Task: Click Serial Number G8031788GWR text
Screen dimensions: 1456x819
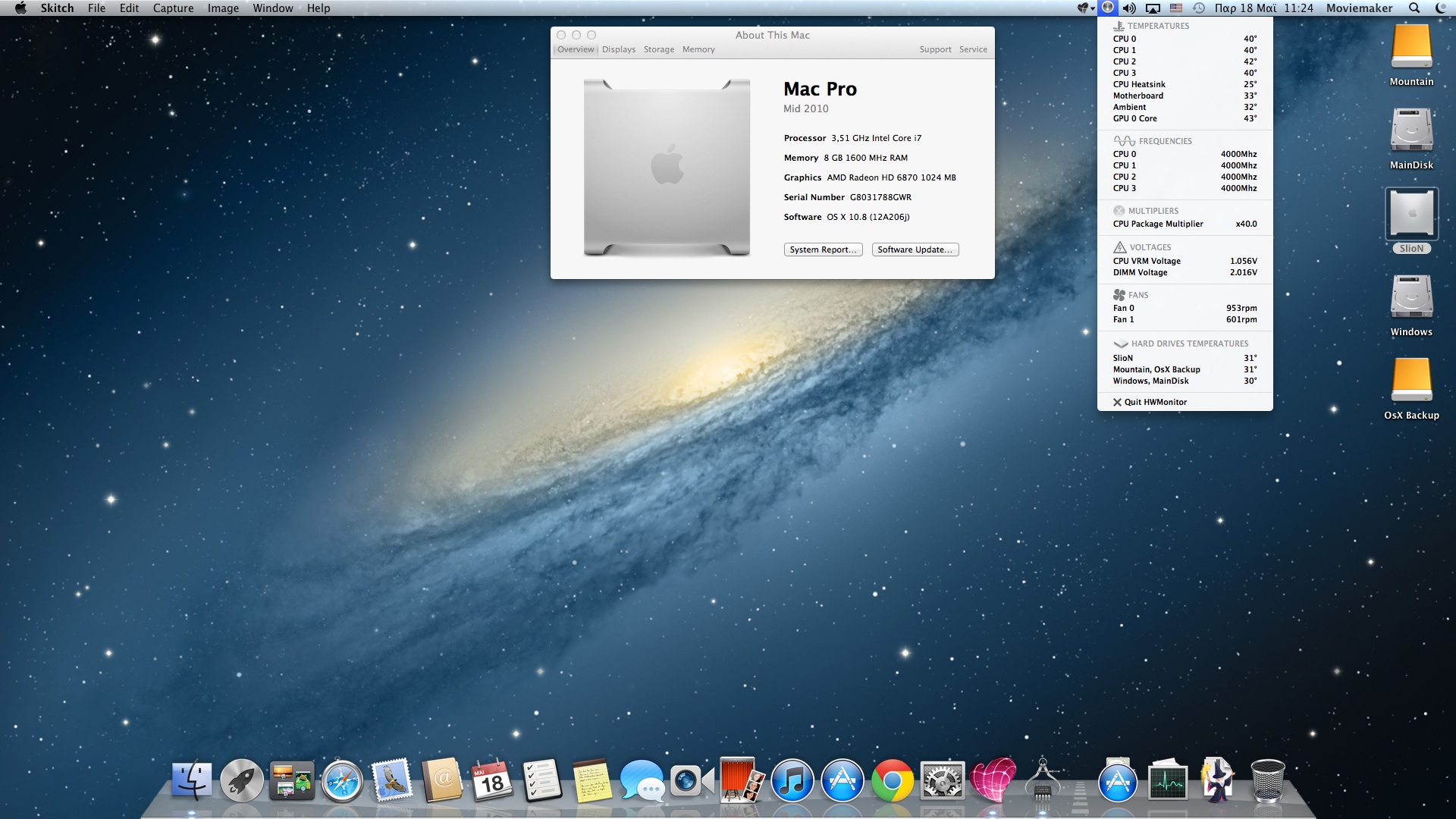Action: click(848, 197)
